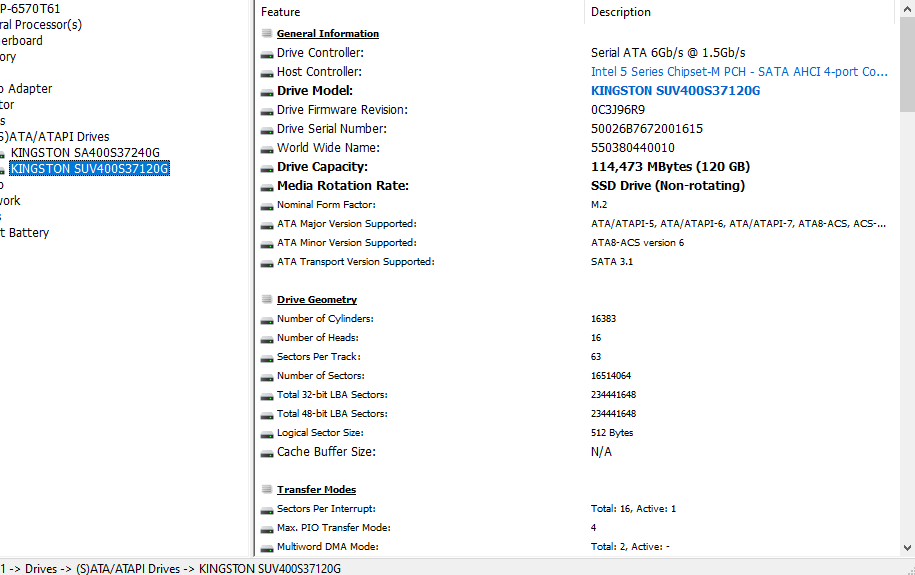Open the (S)ATA/ATAPI Drives tree node
The height and width of the screenshot is (575, 915).
[x=55, y=137]
